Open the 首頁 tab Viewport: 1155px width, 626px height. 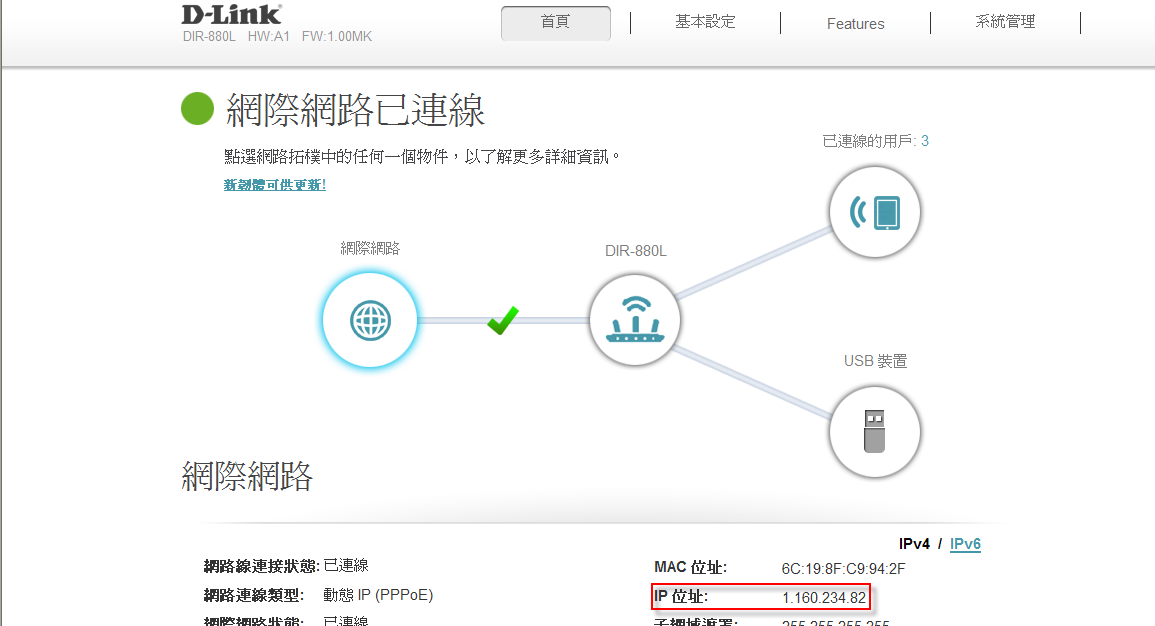point(555,23)
